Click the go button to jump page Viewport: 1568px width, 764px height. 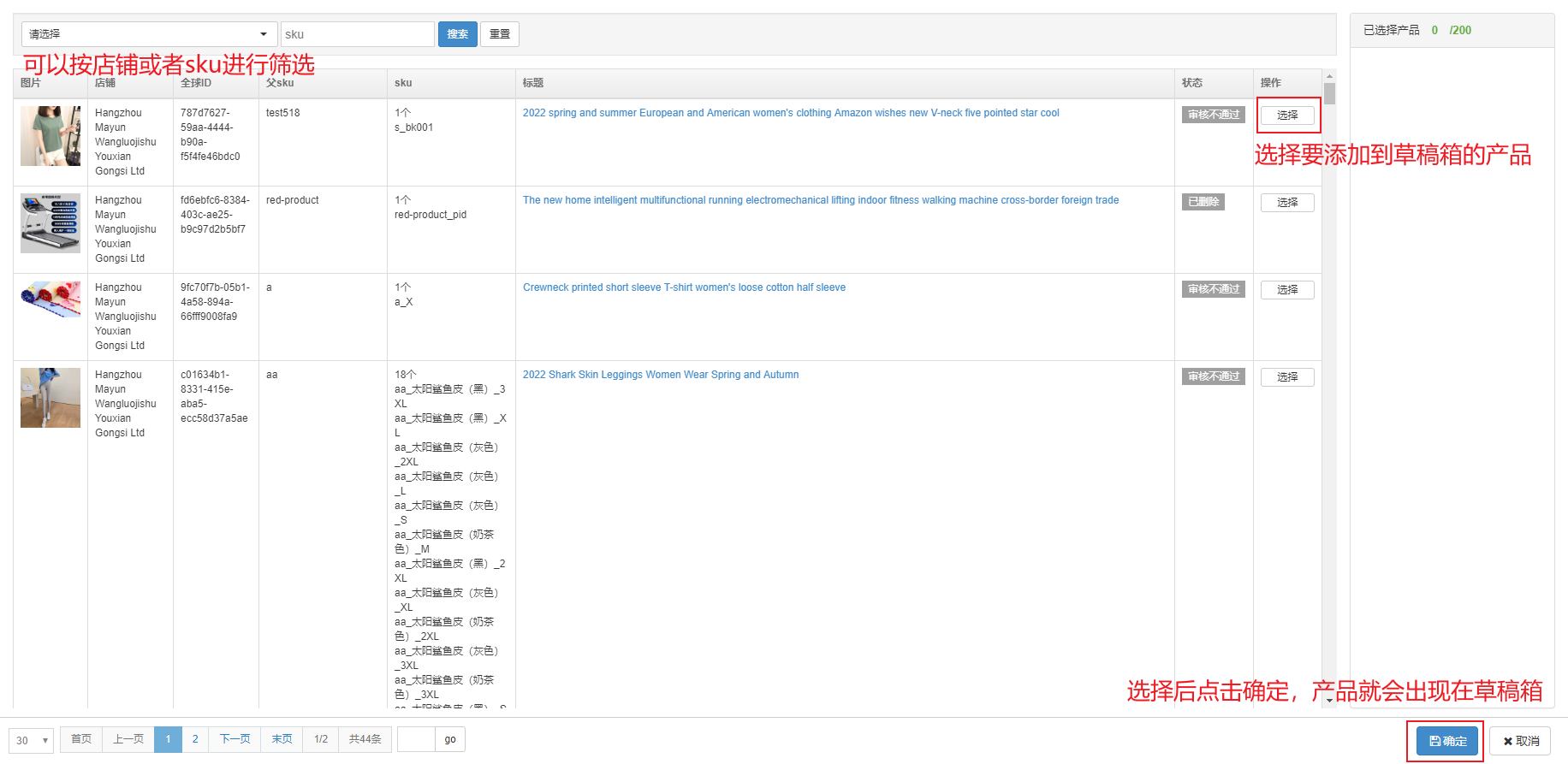click(x=450, y=739)
